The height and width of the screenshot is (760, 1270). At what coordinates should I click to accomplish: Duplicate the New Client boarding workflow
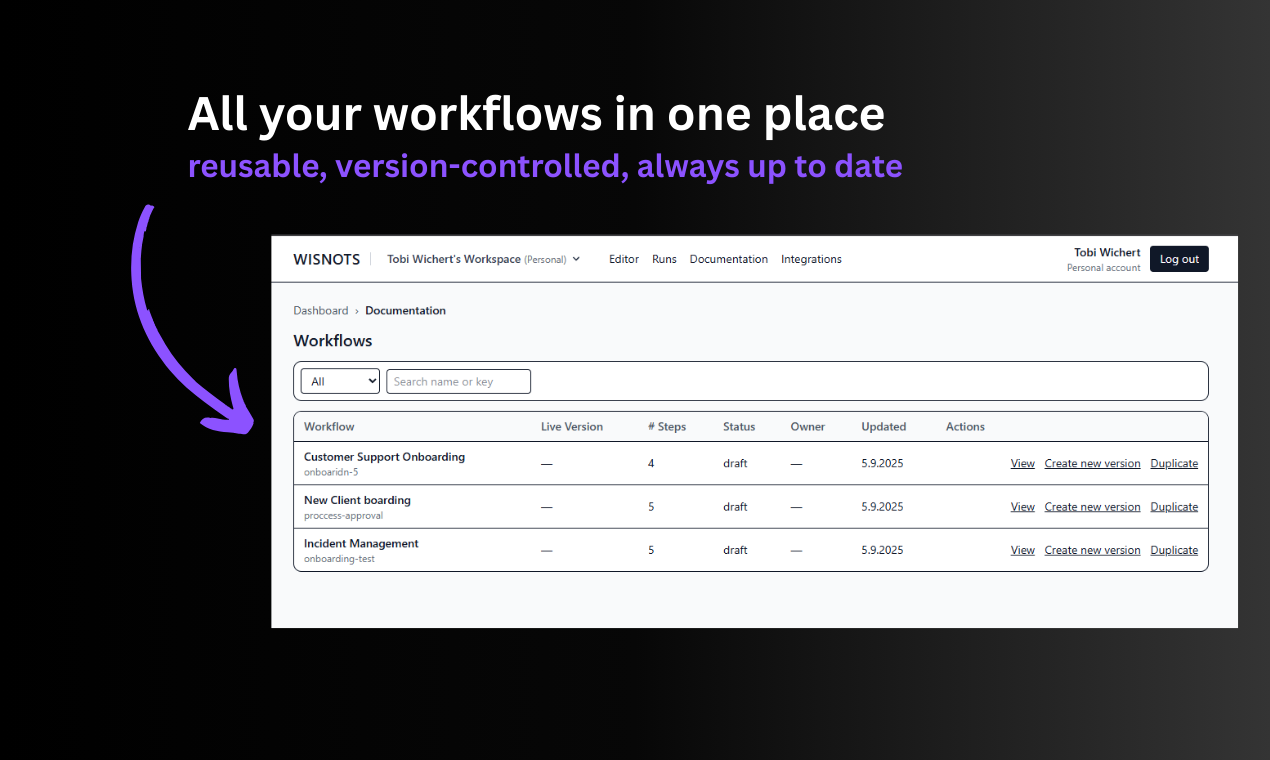coord(1174,507)
